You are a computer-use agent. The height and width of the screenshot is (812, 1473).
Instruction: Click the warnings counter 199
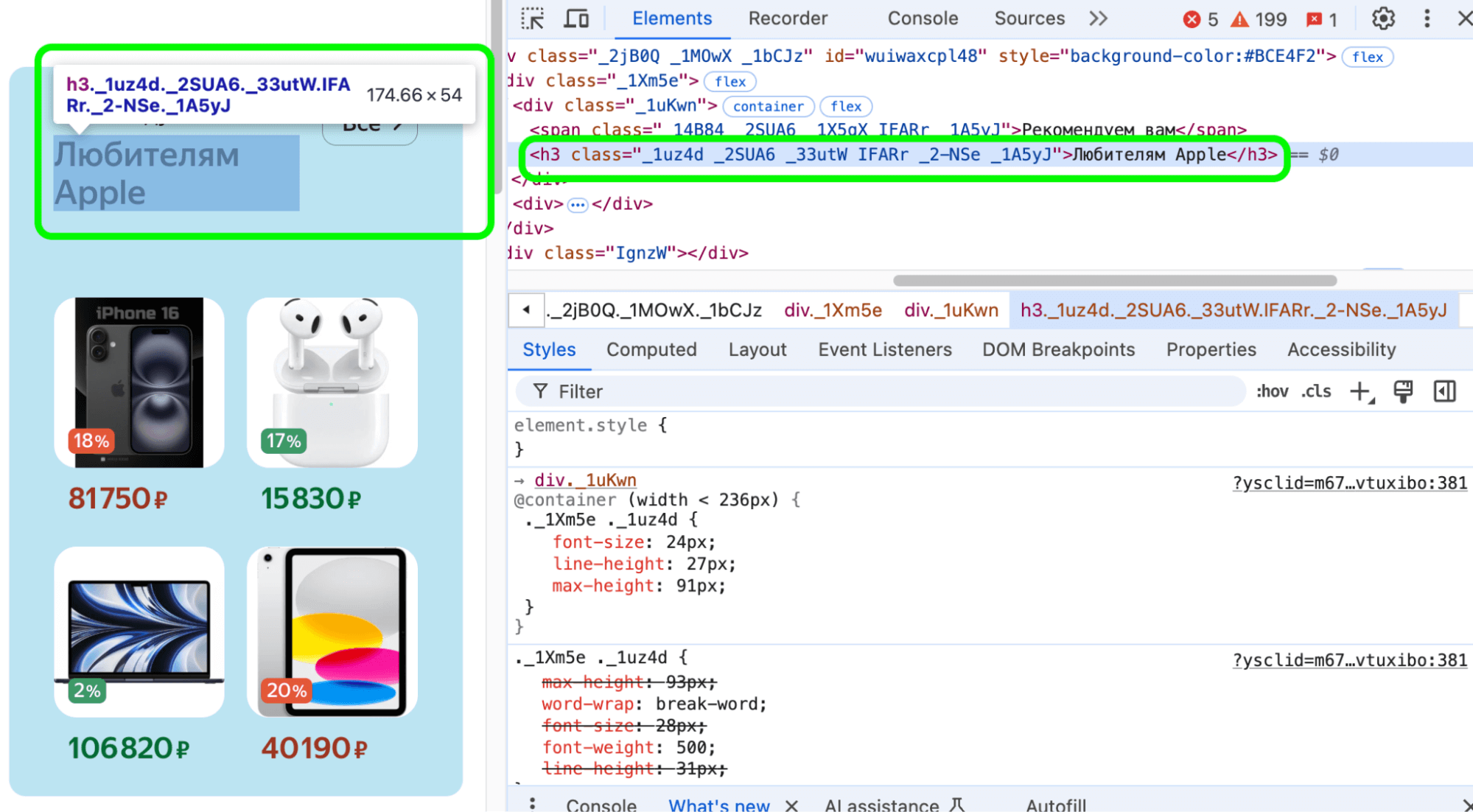(1259, 19)
